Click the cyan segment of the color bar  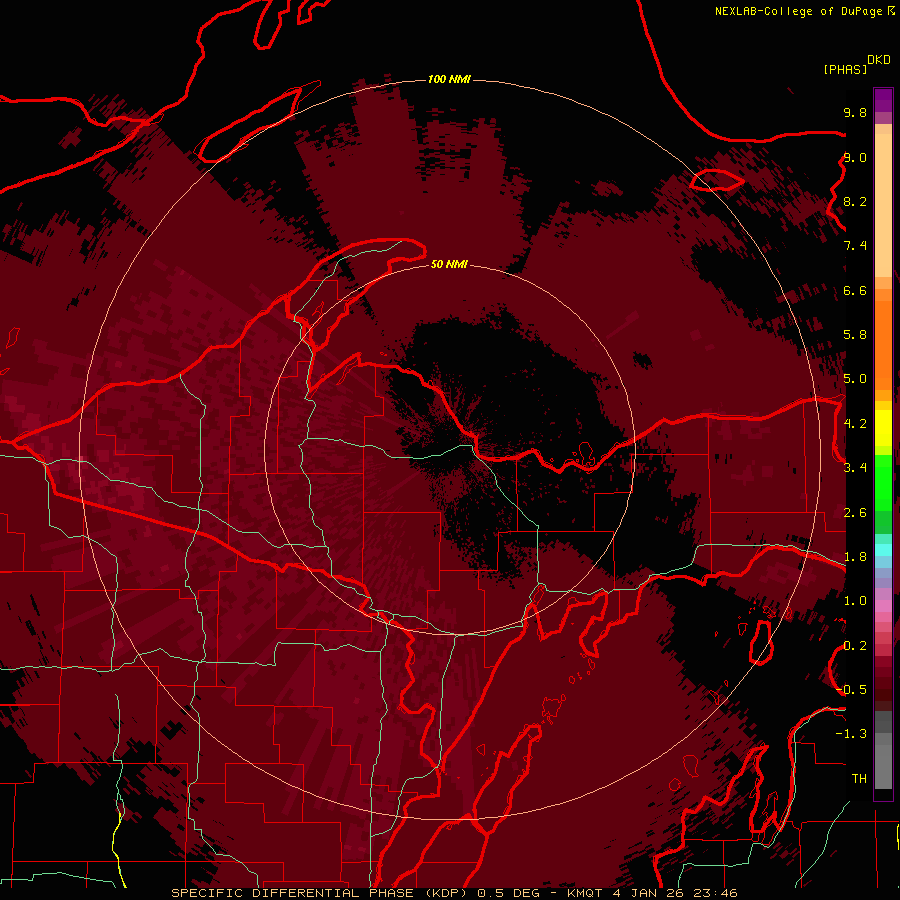[x=883, y=549]
